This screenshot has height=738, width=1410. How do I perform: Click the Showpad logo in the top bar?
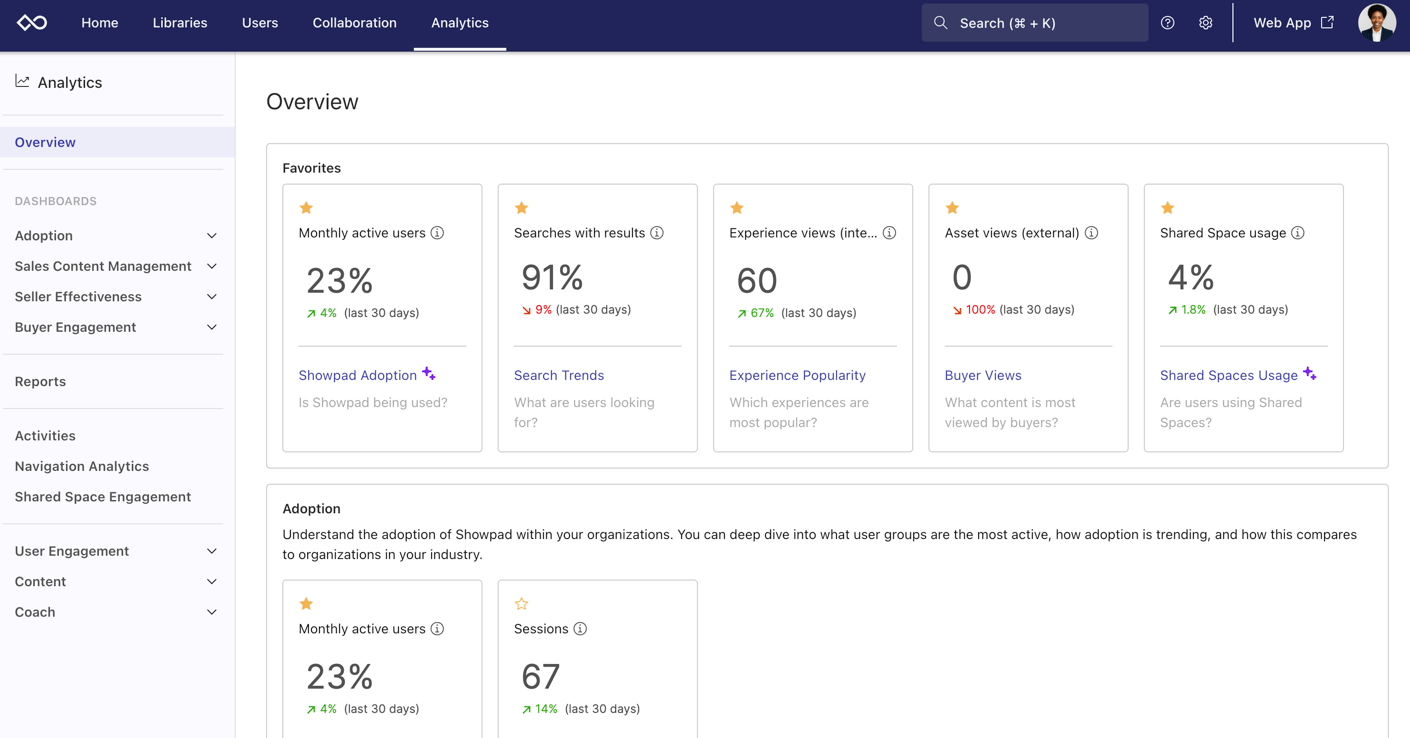[x=31, y=21]
